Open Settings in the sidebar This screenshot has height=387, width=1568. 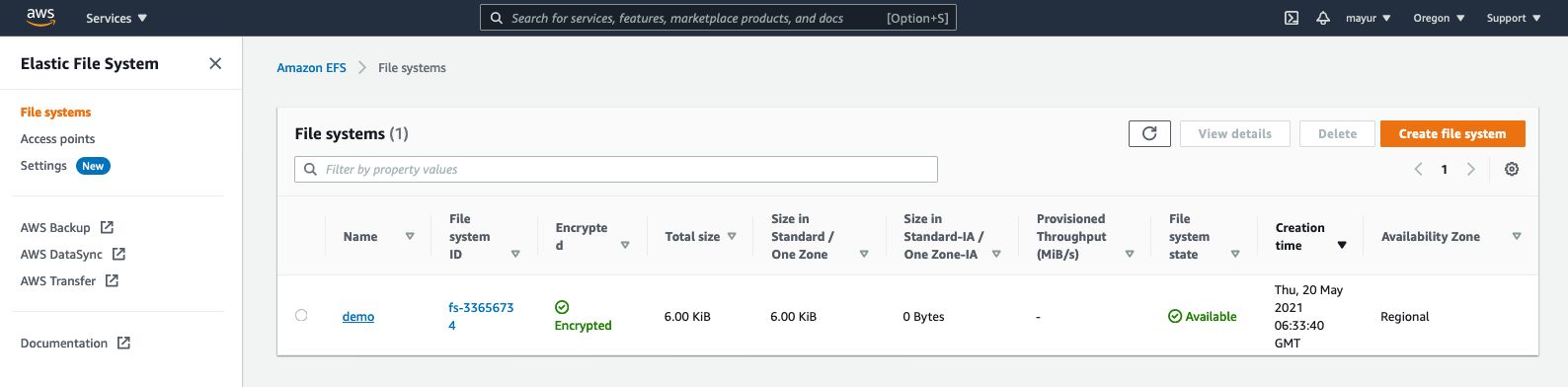pyautogui.click(x=43, y=166)
